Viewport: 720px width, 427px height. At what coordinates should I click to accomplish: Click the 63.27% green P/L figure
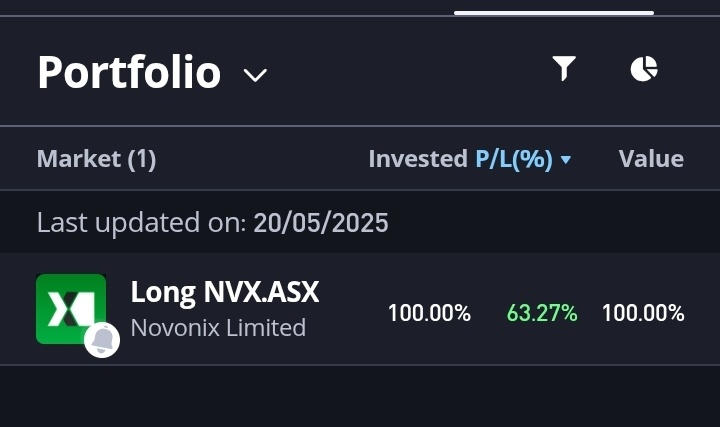click(542, 313)
